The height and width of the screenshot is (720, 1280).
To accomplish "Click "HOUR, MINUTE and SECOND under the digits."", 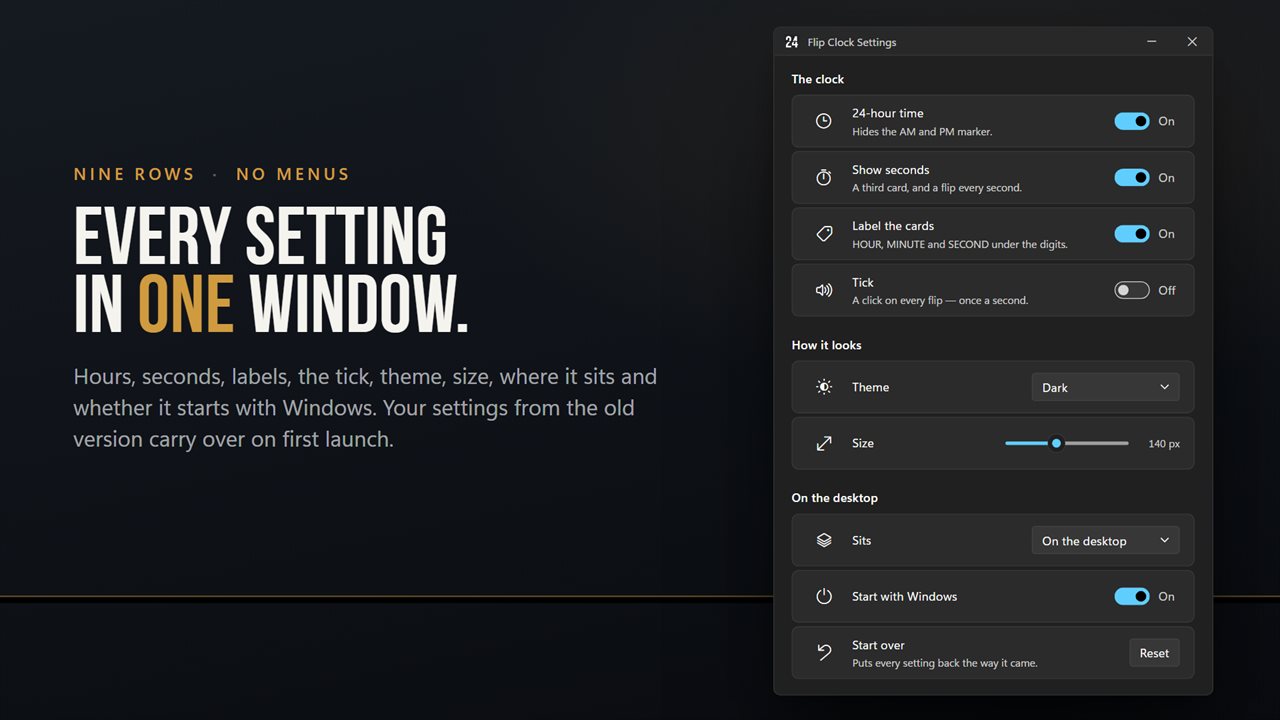I will [x=960, y=244].
